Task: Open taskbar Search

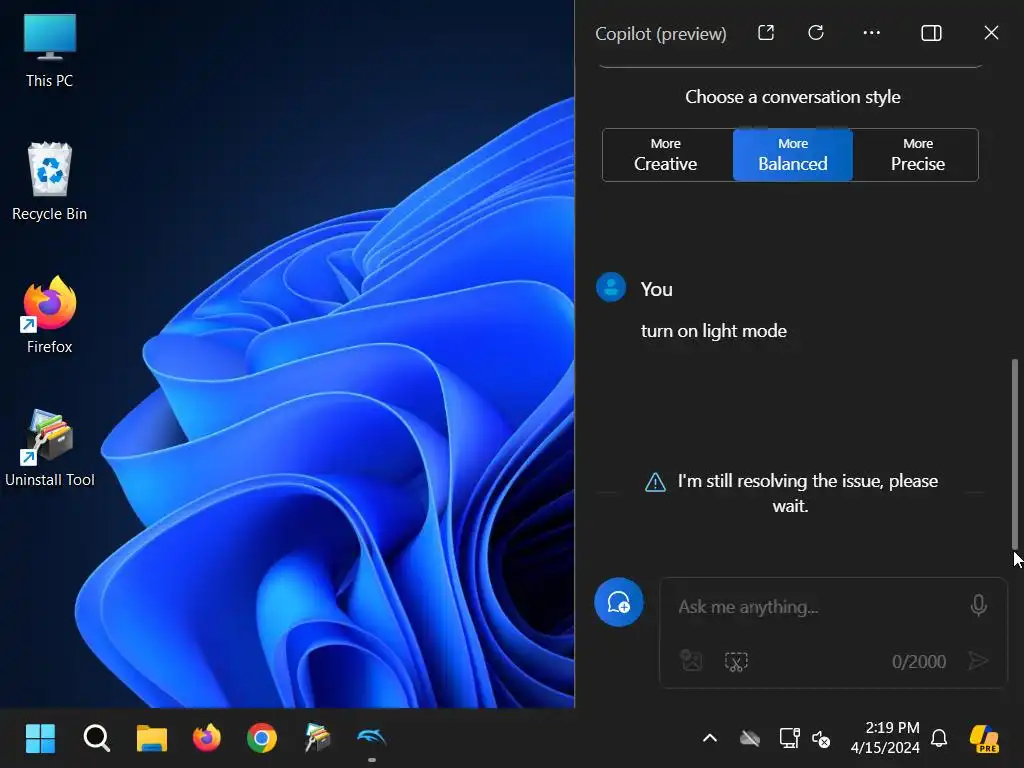Action: point(97,739)
